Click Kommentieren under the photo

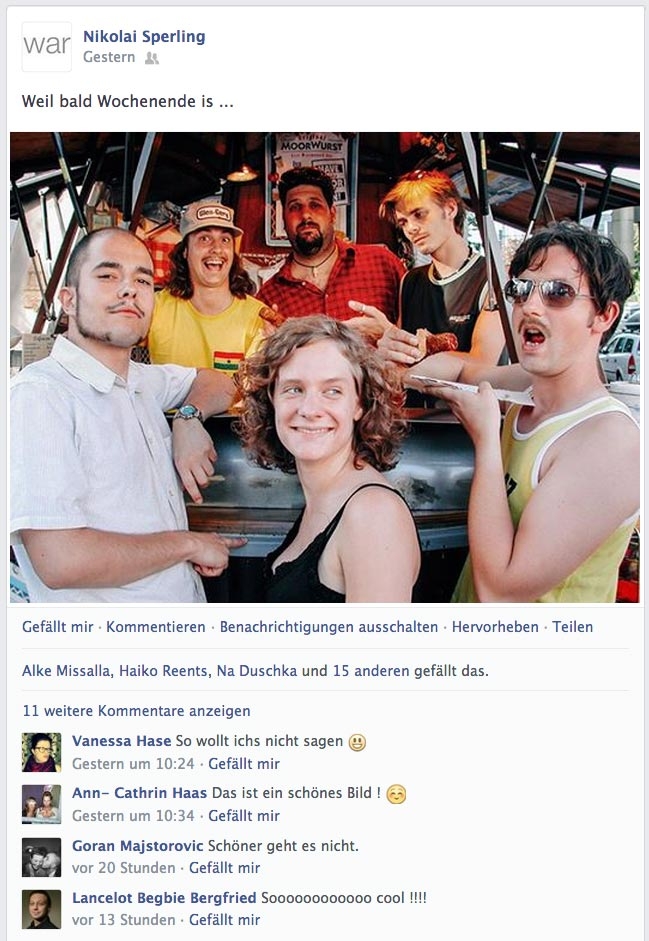tap(155, 627)
